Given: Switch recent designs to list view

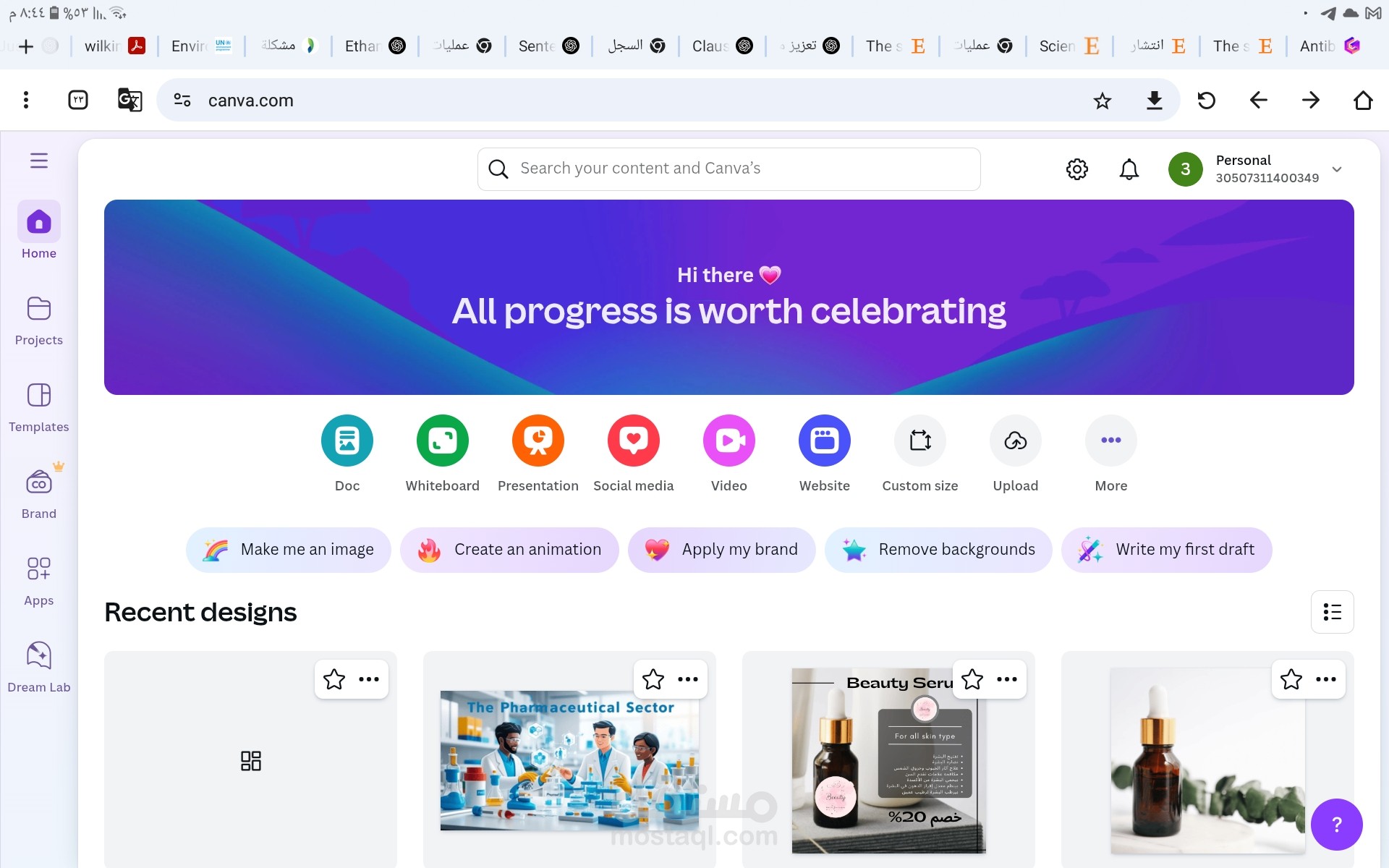Looking at the screenshot, I should (x=1333, y=612).
